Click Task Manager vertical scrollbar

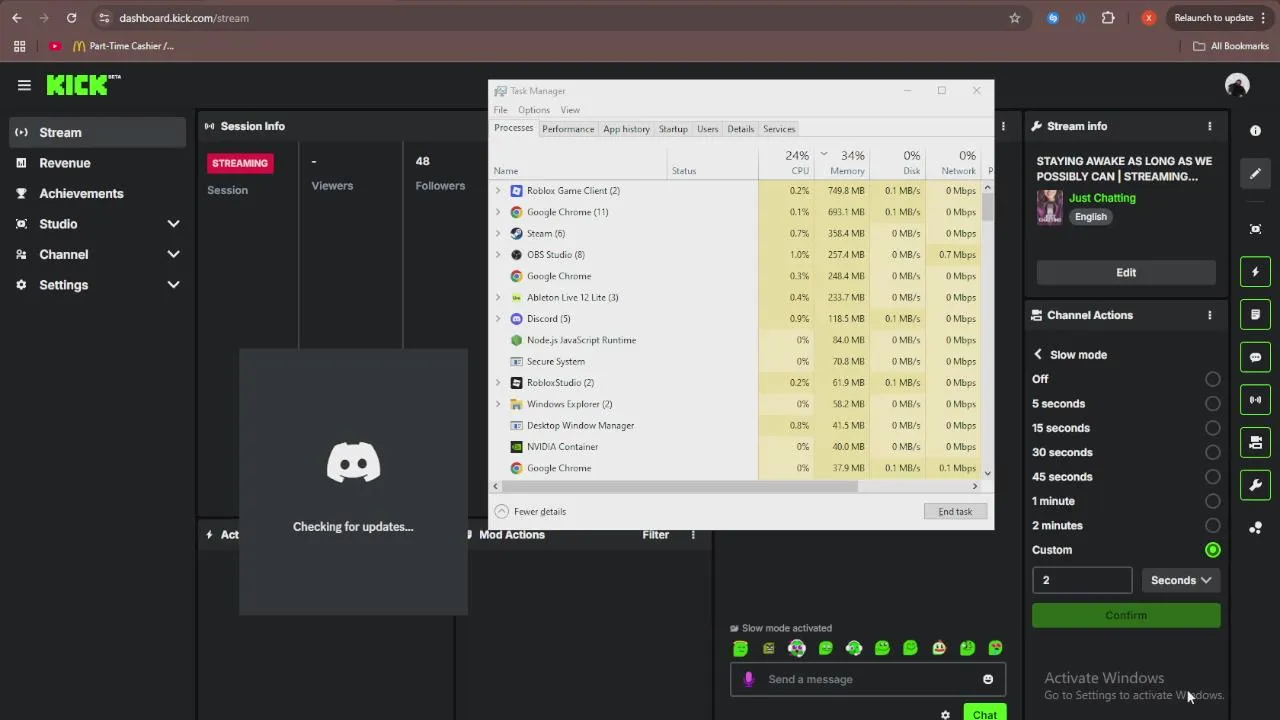pyautogui.click(x=988, y=207)
